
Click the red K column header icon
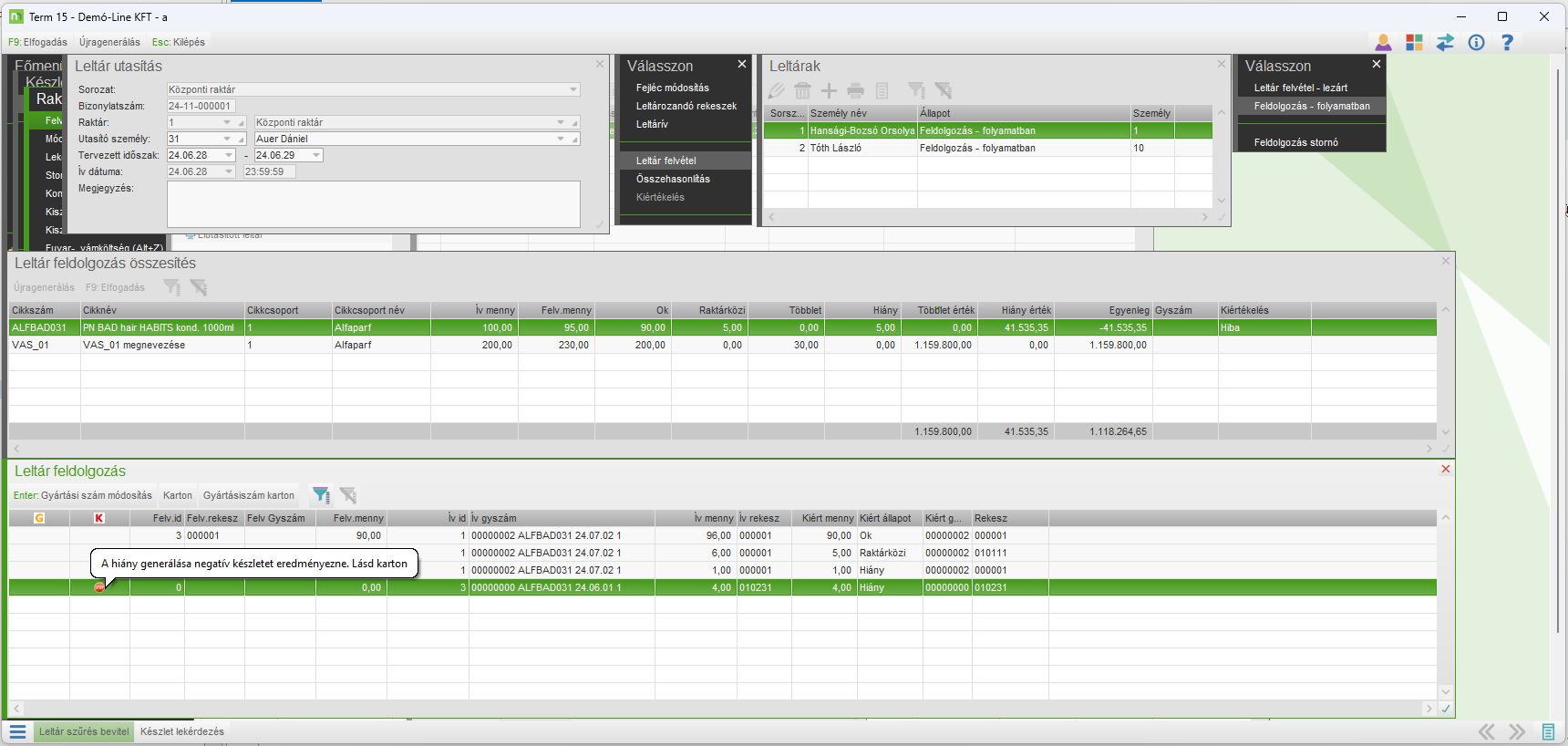coord(99,518)
